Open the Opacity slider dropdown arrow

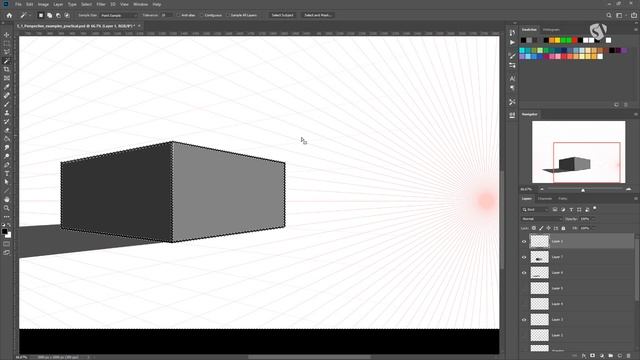click(x=593, y=219)
